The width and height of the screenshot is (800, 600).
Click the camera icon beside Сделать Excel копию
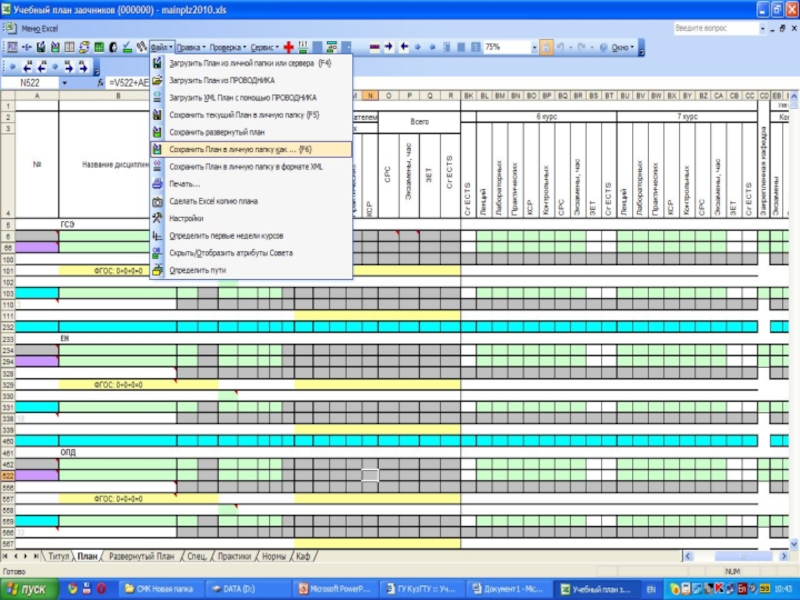coord(158,201)
